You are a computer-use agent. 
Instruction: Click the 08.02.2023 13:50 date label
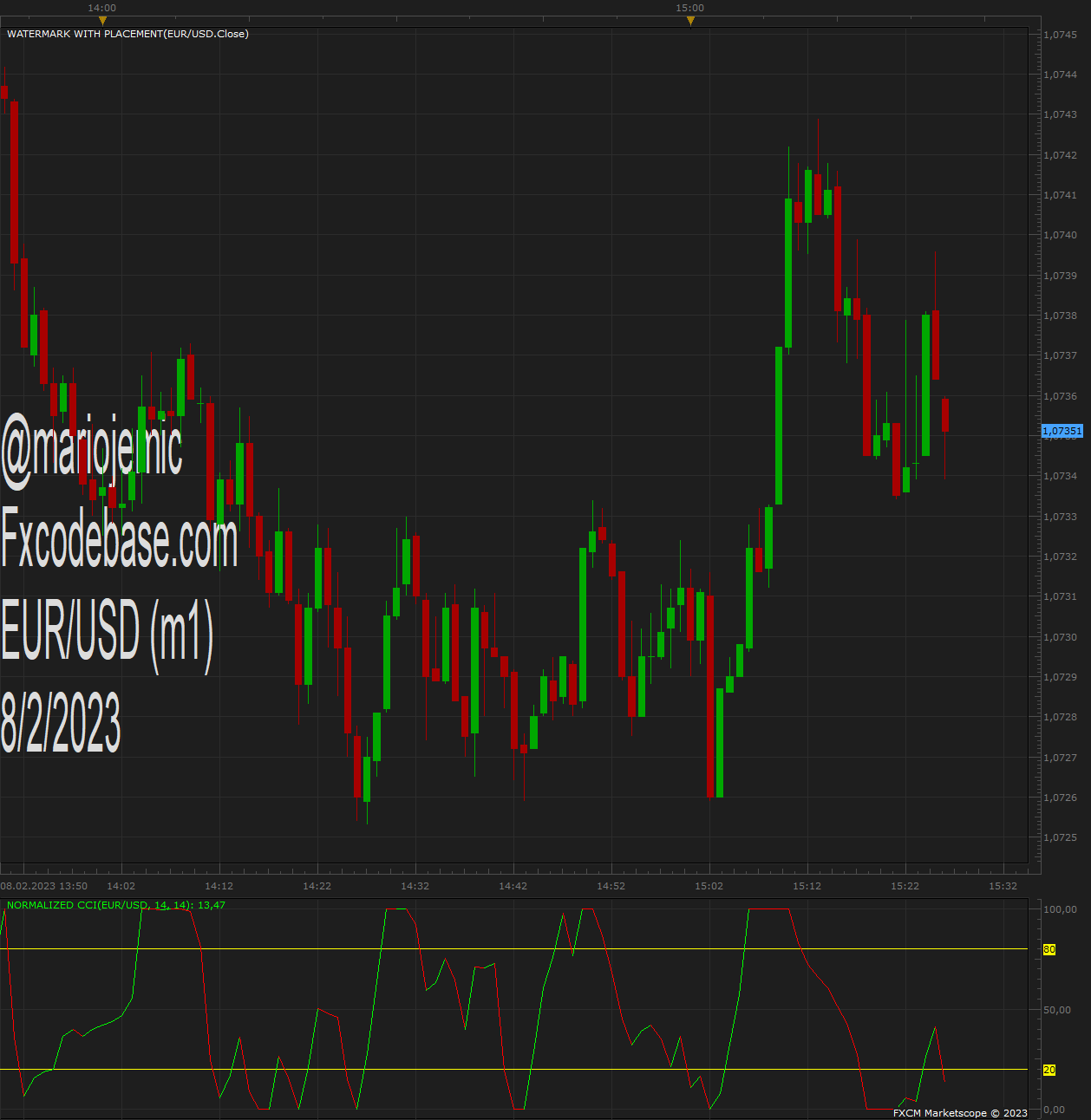point(44,886)
